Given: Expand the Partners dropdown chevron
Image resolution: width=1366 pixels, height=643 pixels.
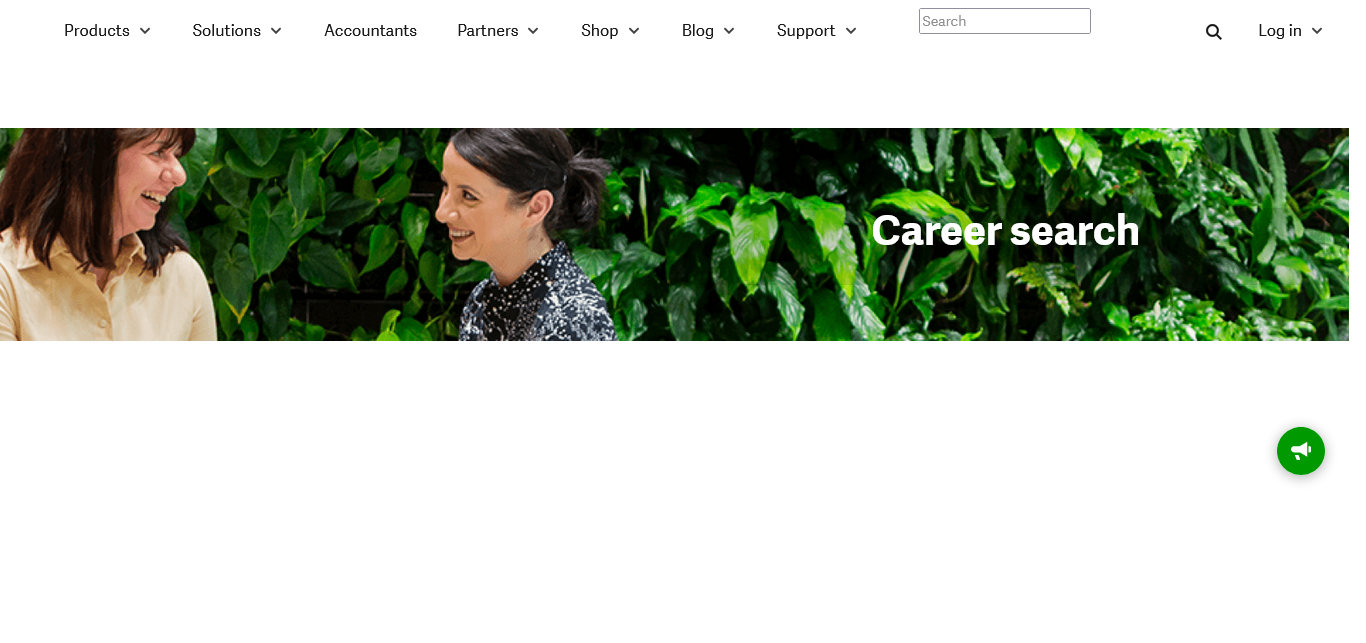Looking at the screenshot, I should click(533, 31).
